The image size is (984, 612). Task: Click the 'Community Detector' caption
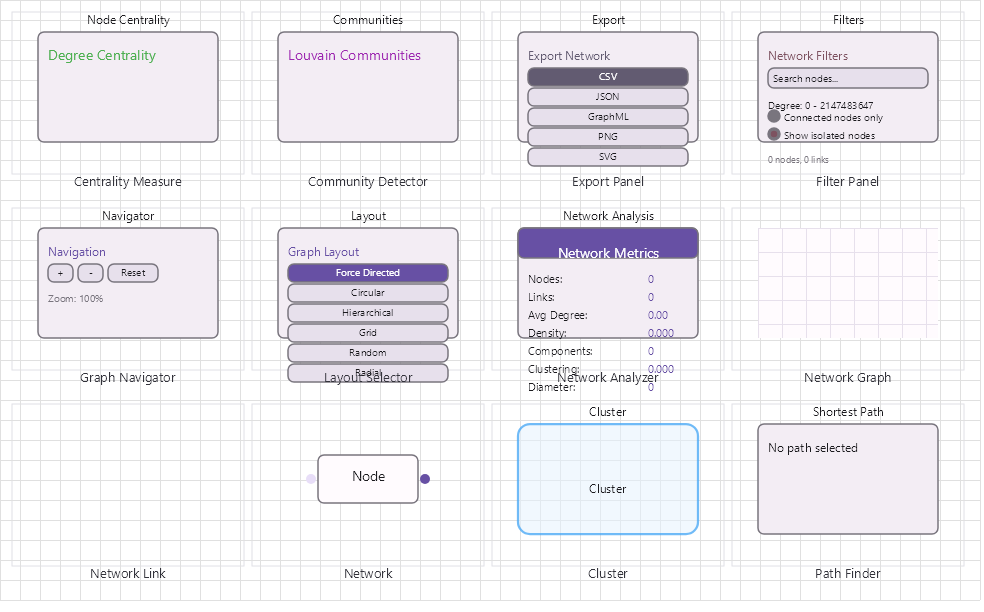tap(368, 181)
